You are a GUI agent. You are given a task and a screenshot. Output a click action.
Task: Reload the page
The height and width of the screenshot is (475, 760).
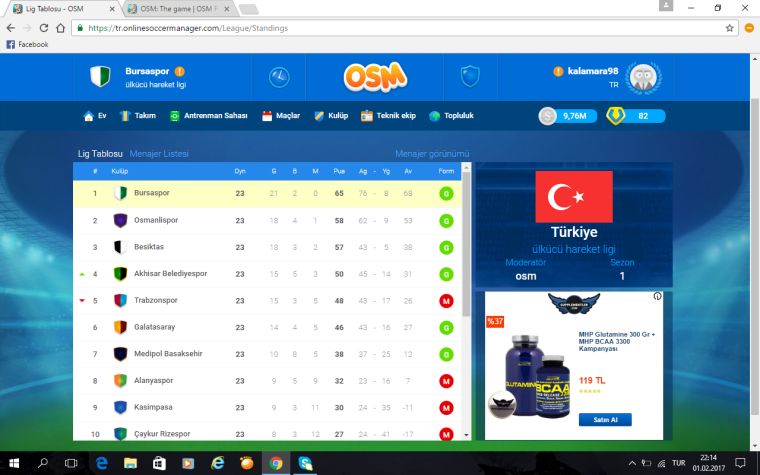coord(44,28)
